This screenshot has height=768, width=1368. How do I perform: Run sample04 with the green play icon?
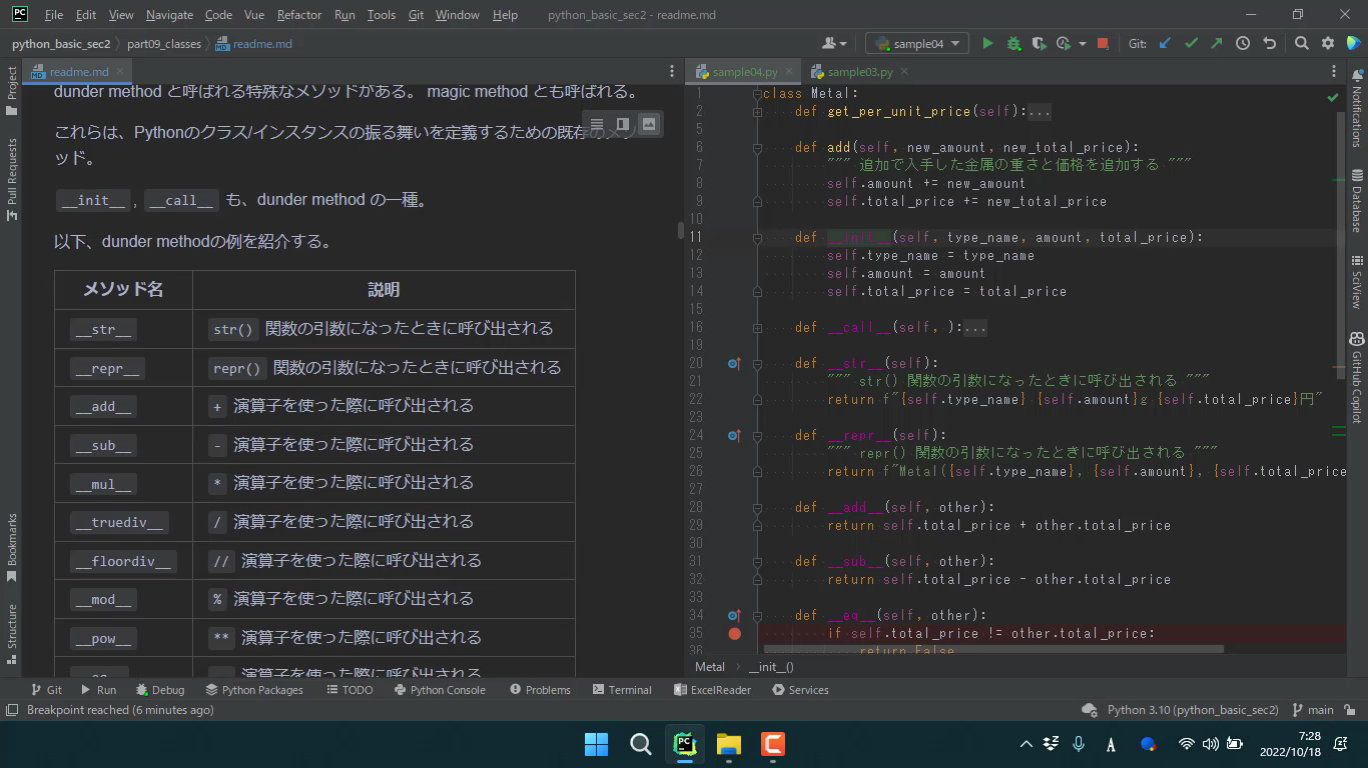[x=987, y=43]
